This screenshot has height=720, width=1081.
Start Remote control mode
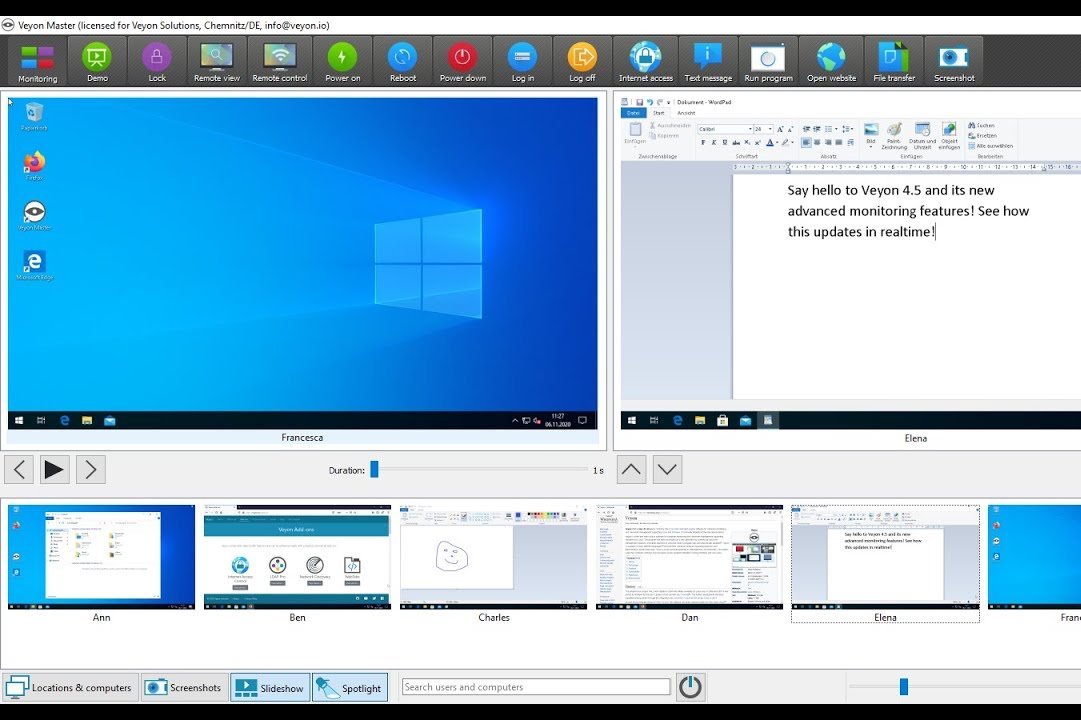click(x=279, y=61)
